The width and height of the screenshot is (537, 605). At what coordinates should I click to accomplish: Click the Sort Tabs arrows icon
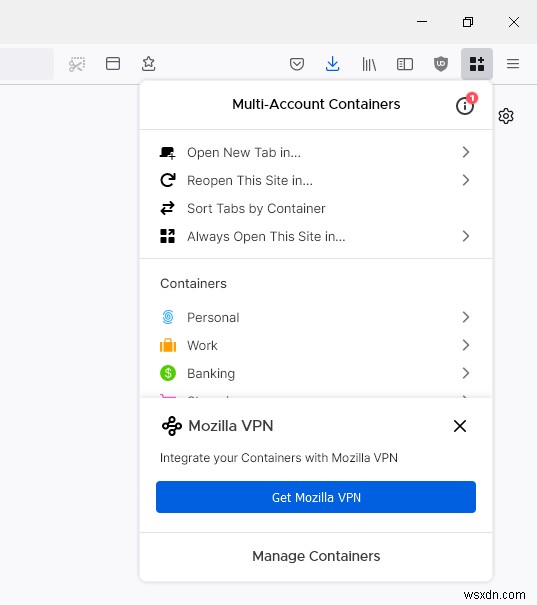[x=167, y=208]
